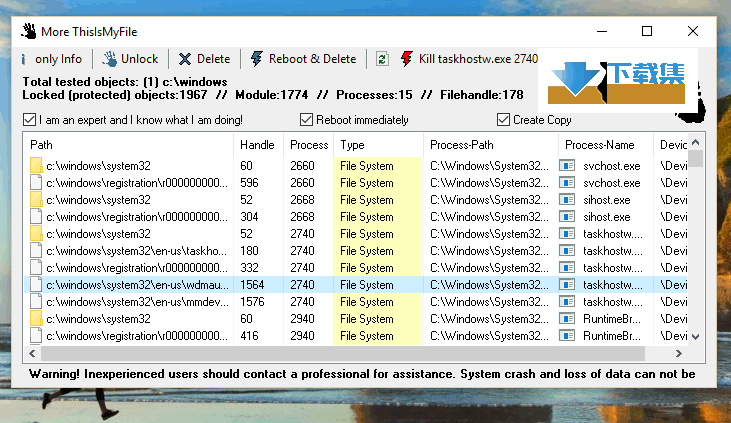Close the More ThisIsMyFile window

(x=693, y=31)
